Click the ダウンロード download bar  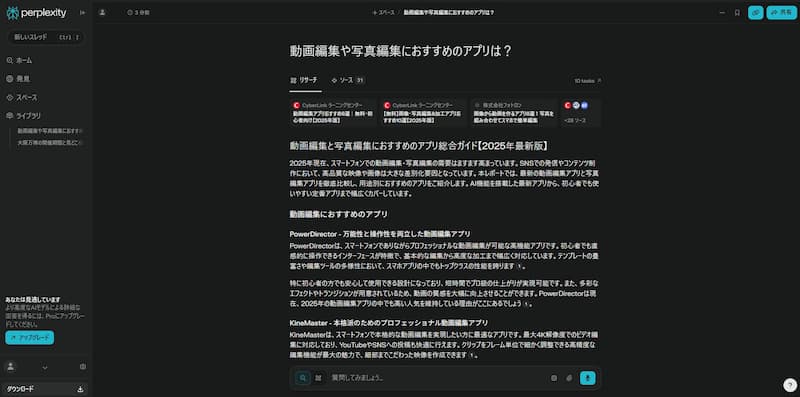point(44,389)
